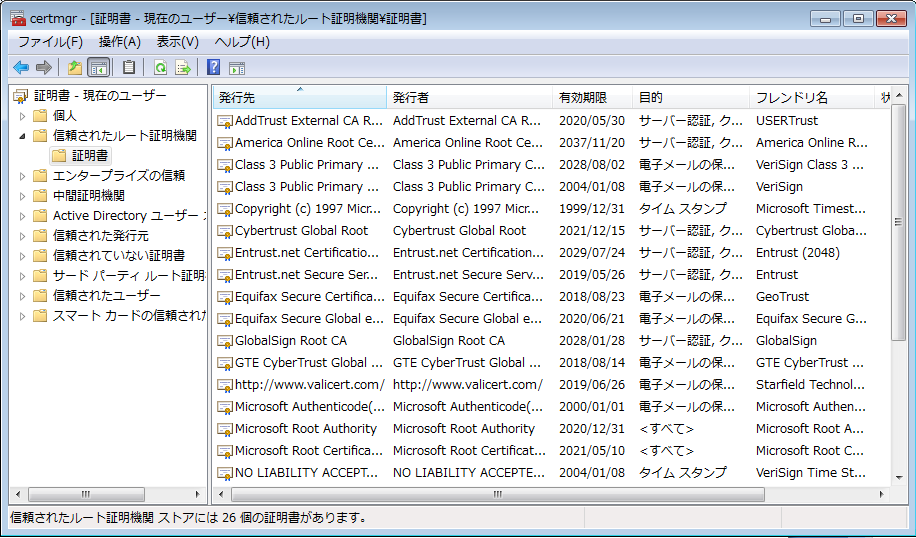Click the expiry date 1999/12/31
916x538 pixels.
click(591, 209)
